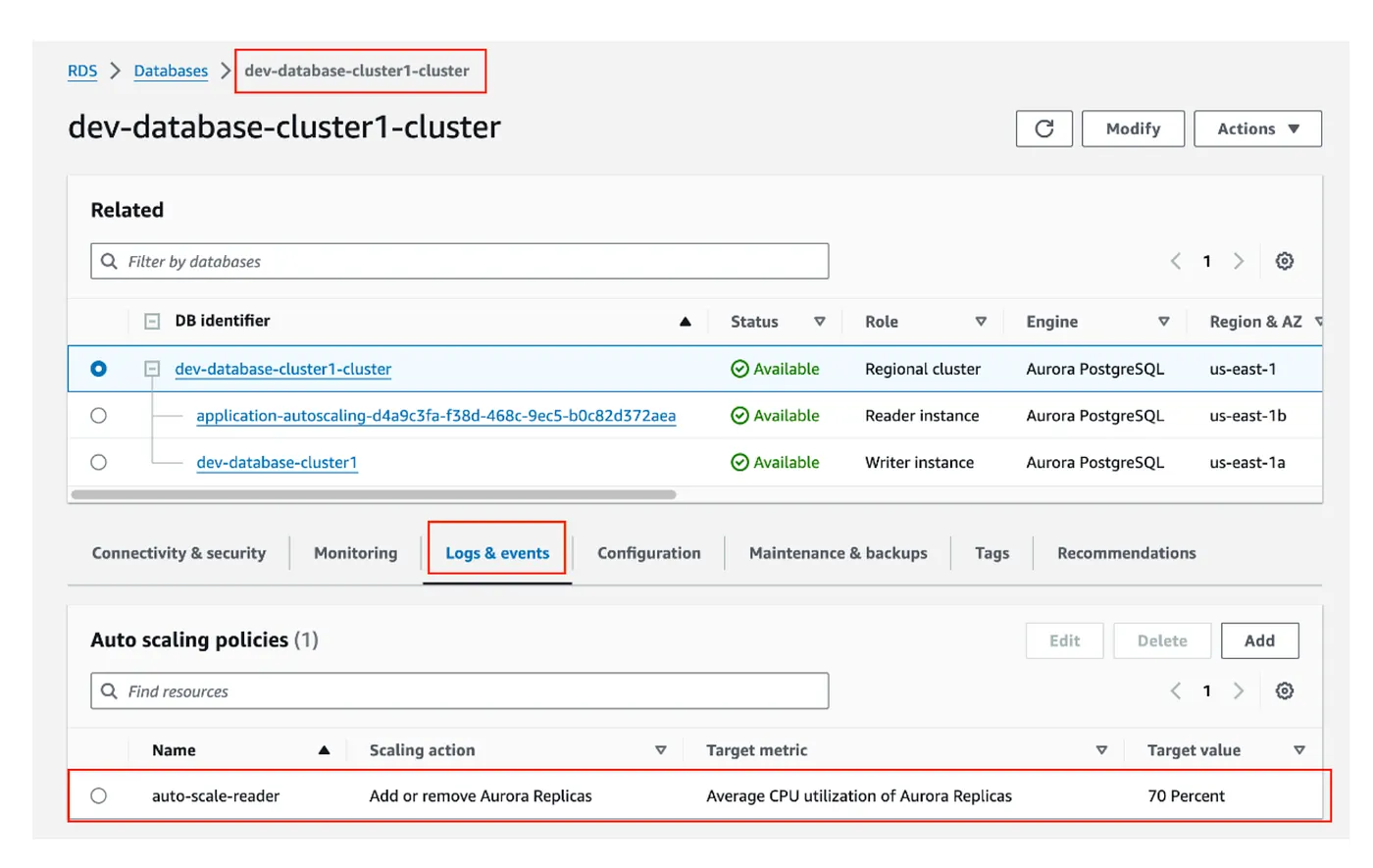Click 'Average CPU utilization of Aurora Replicas' cell
The height and width of the screenshot is (868, 1373).
coord(859,796)
